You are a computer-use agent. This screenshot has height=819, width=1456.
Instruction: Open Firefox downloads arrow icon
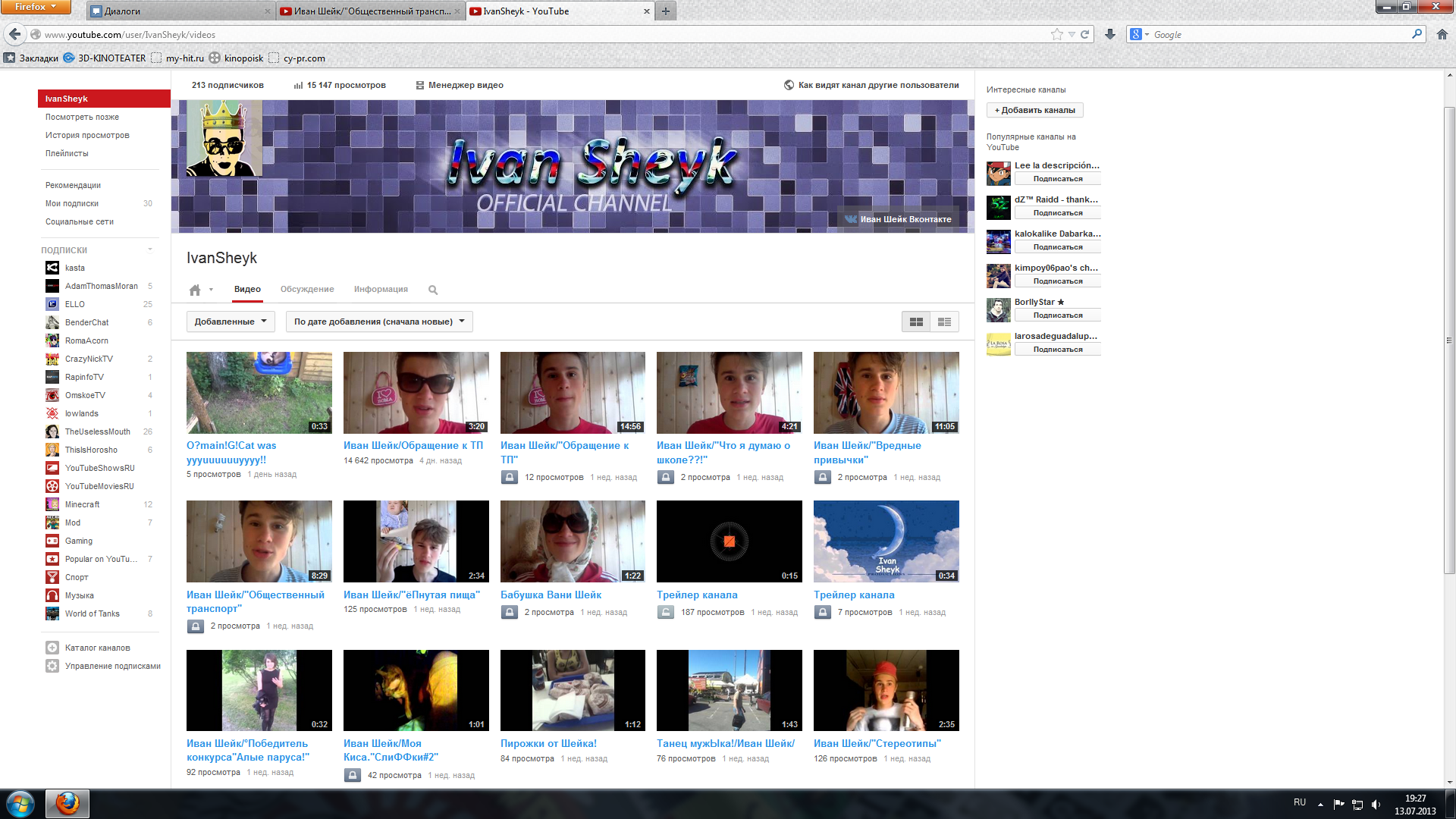[x=1110, y=34]
